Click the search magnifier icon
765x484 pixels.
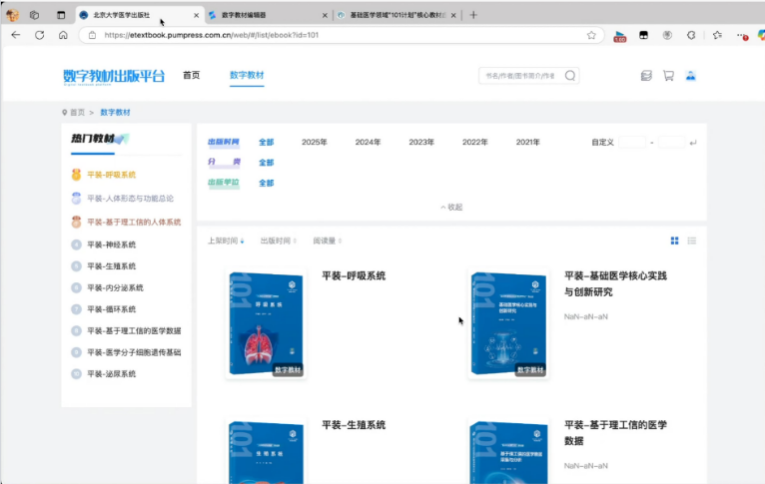coord(570,76)
